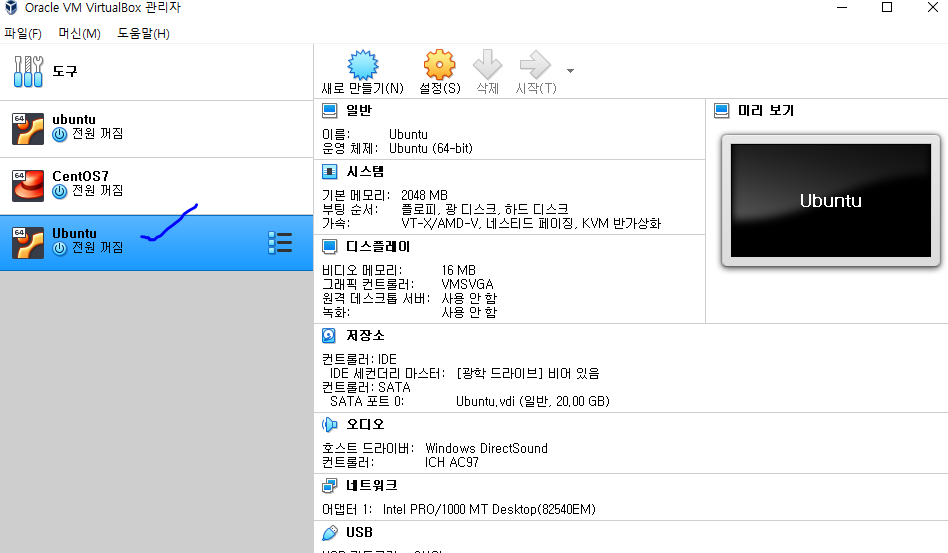Open the USB settings header
Image resolution: width=948 pixels, height=553 pixels.
point(359,532)
